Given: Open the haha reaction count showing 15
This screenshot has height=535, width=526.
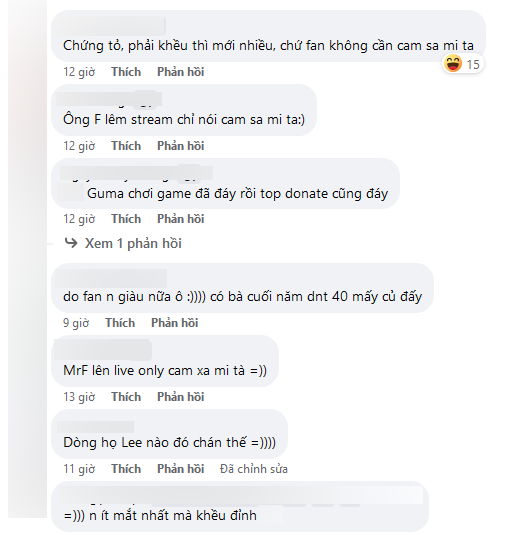Looking at the screenshot, I should tap(463, 64).
